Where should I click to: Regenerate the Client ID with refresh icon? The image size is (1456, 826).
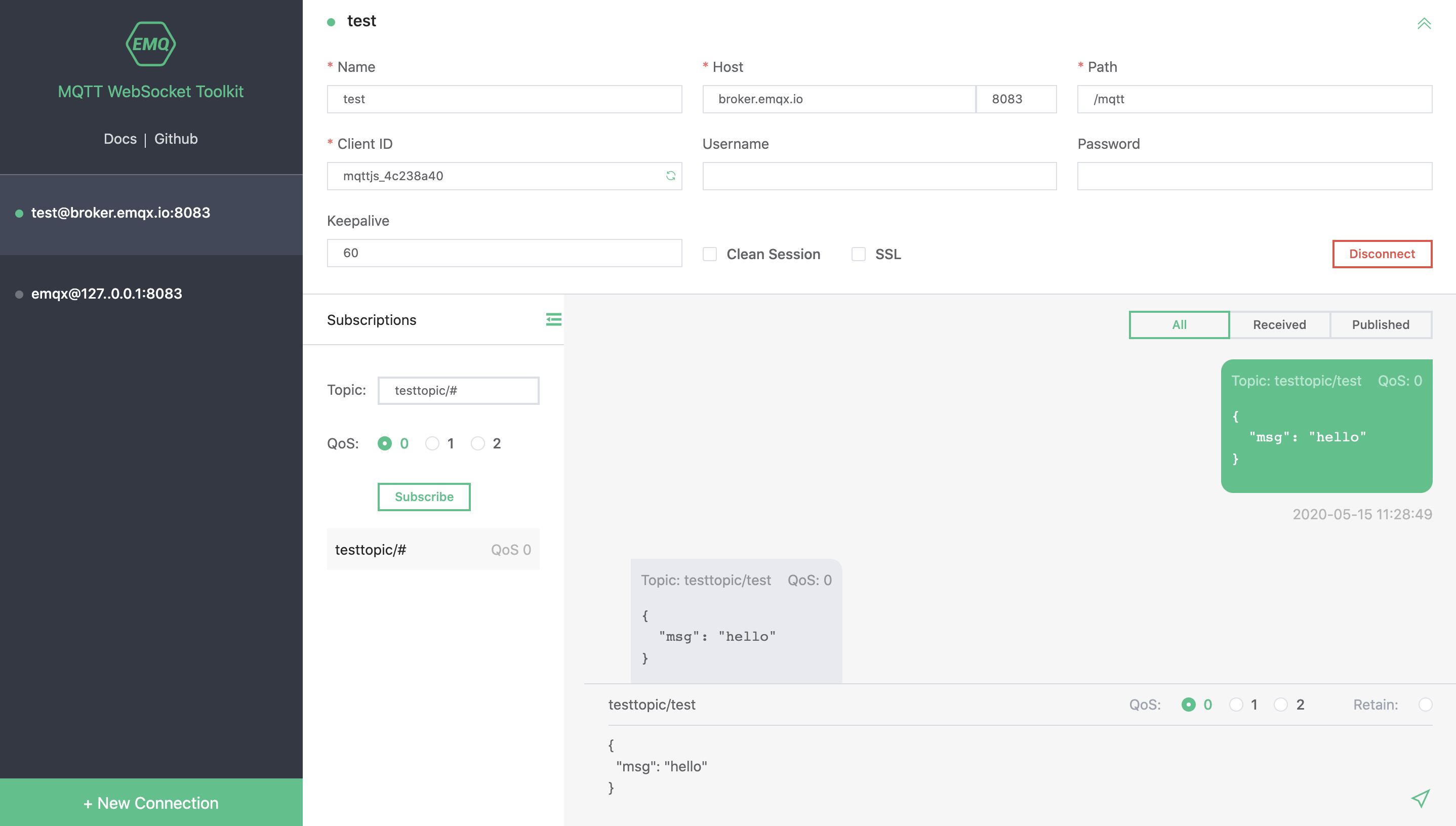click(x=670, y=176)
